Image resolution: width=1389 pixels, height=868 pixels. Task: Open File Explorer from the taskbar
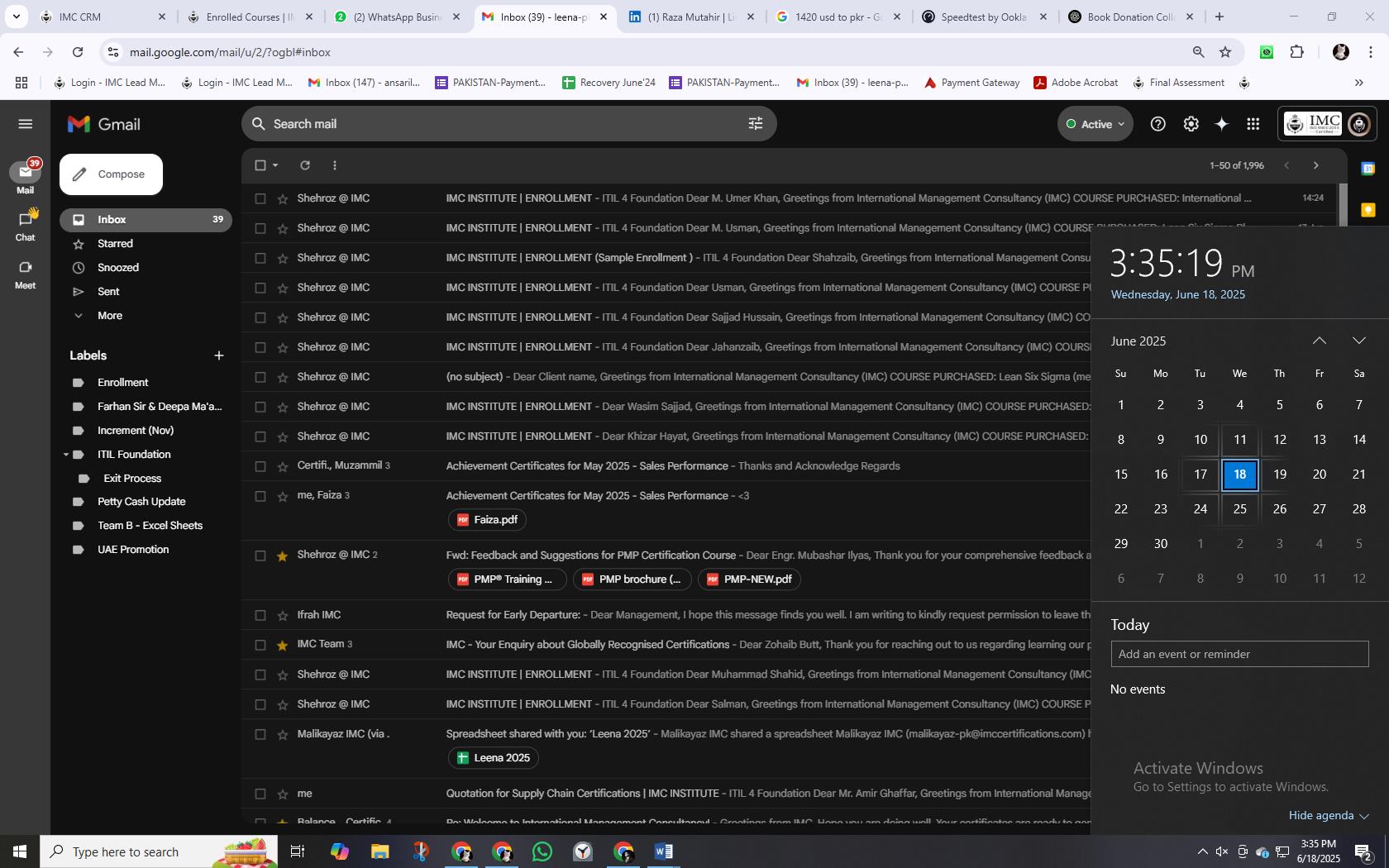[379, 851]
